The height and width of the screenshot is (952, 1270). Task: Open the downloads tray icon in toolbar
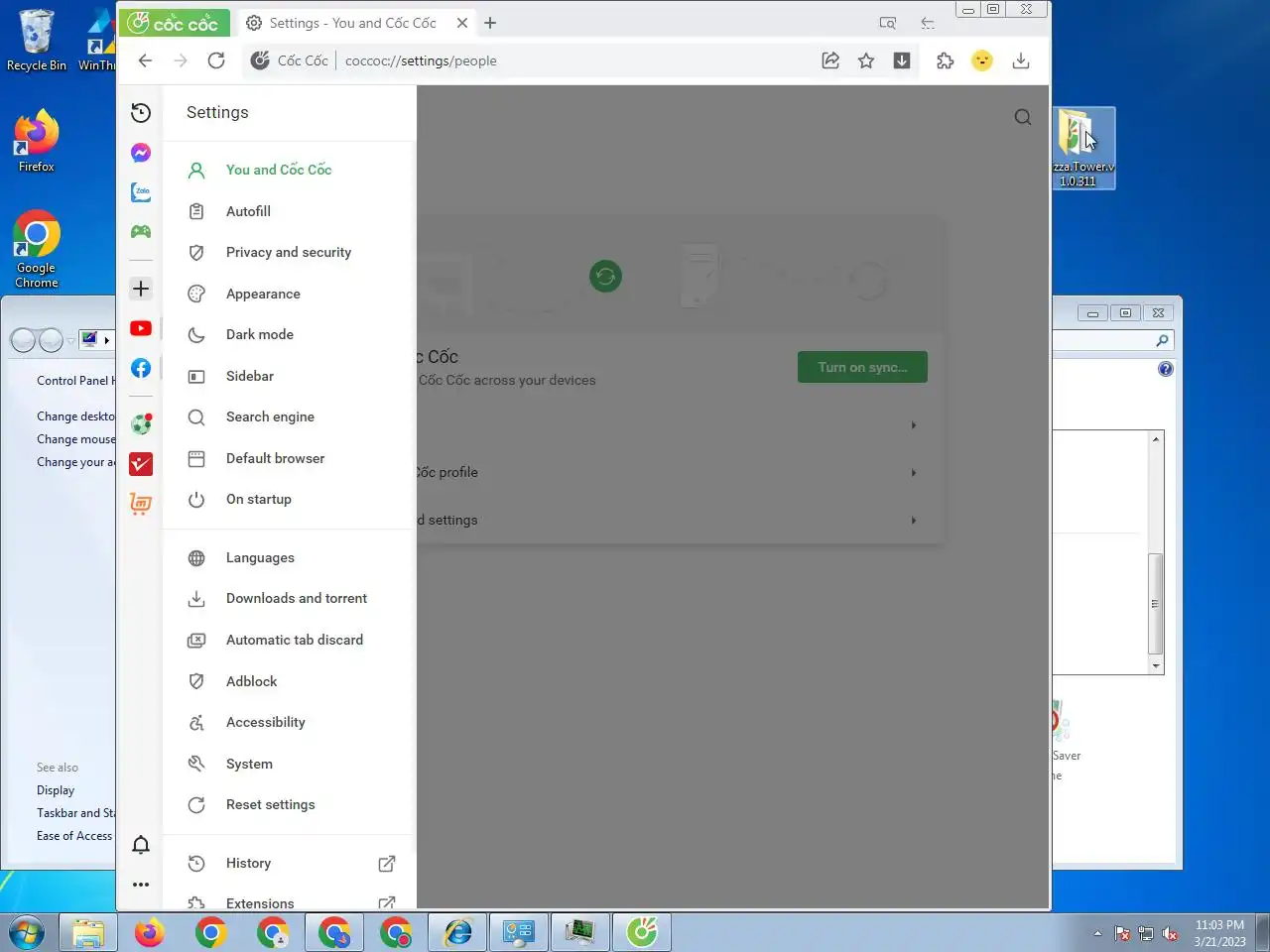tap(1020, 60)
